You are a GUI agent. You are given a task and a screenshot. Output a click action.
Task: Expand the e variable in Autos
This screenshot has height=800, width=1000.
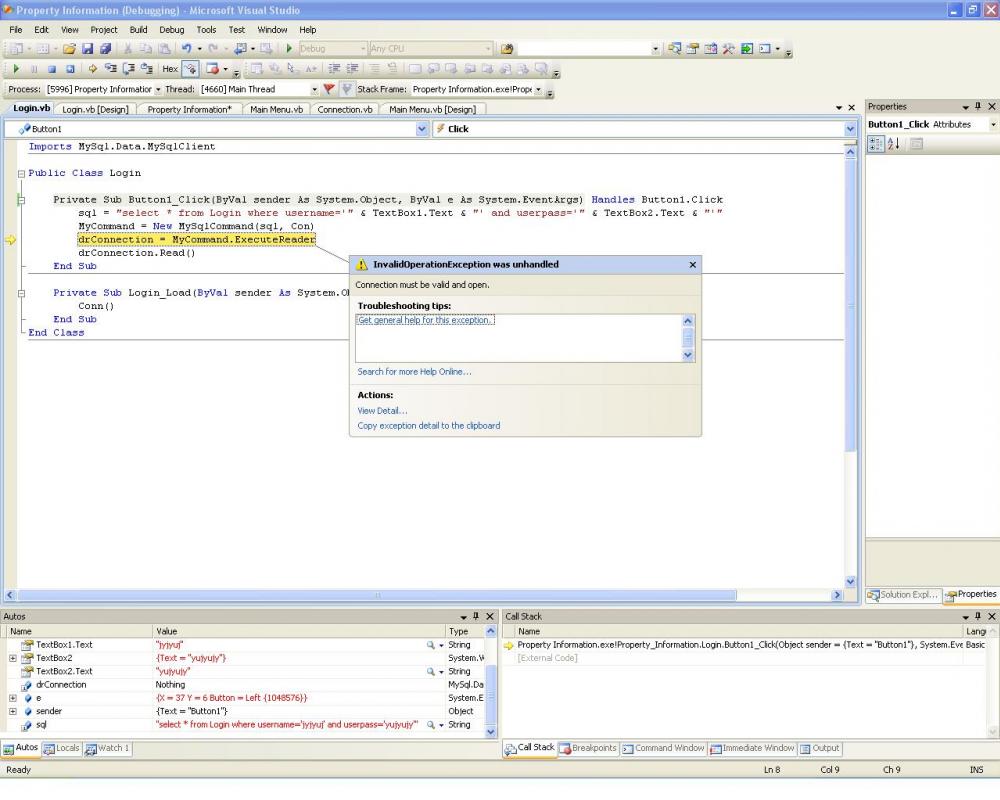point(13,698)
